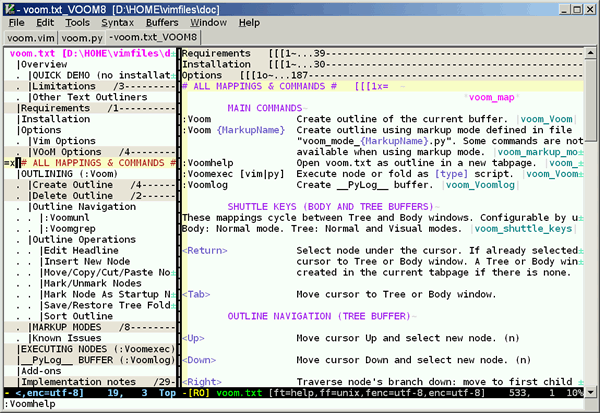This screenshot has height=413, width=600.
Task: Expand the Implementation notes tree node
Action: tap(80, 381)
